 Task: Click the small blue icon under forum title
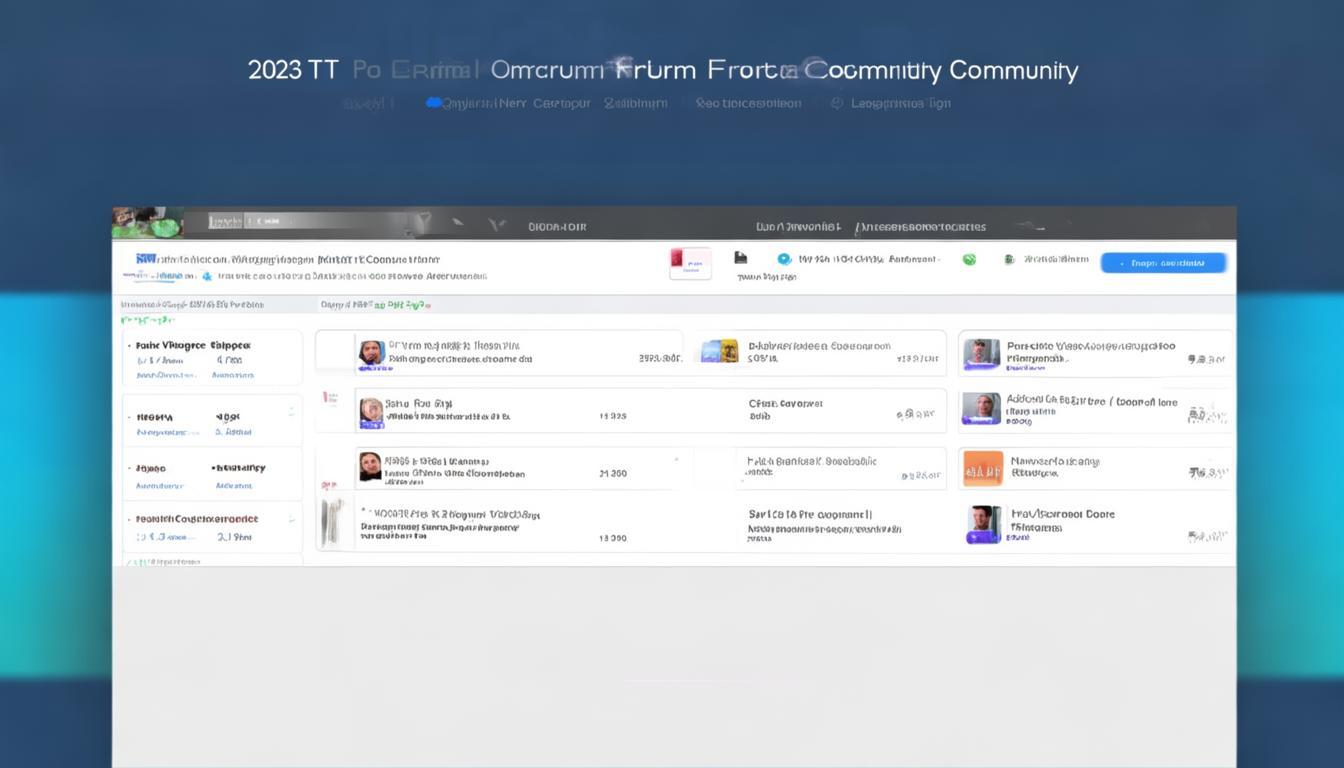(x=207, y=276)
